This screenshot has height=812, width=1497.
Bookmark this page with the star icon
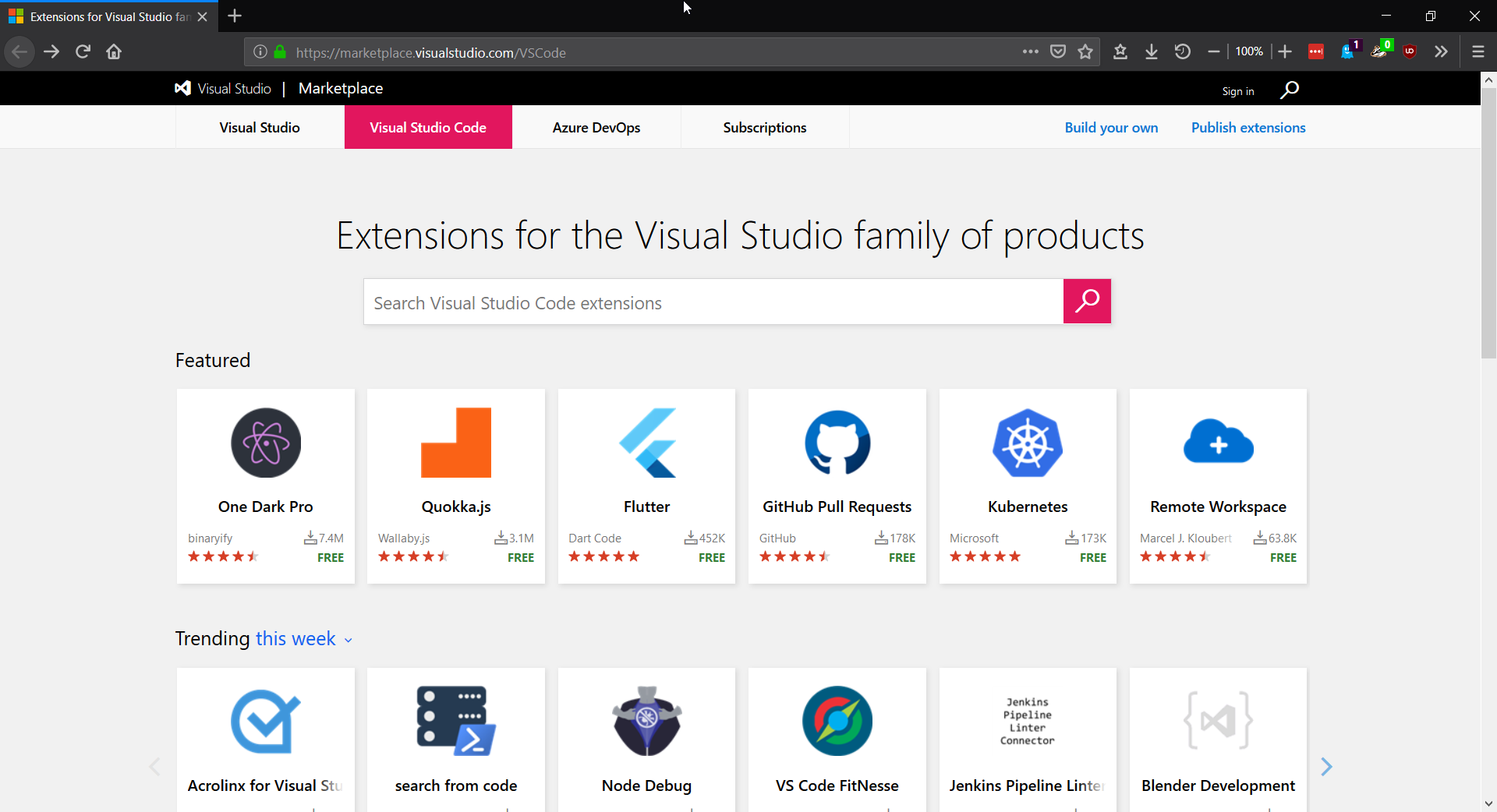[x=1085, y=52]
